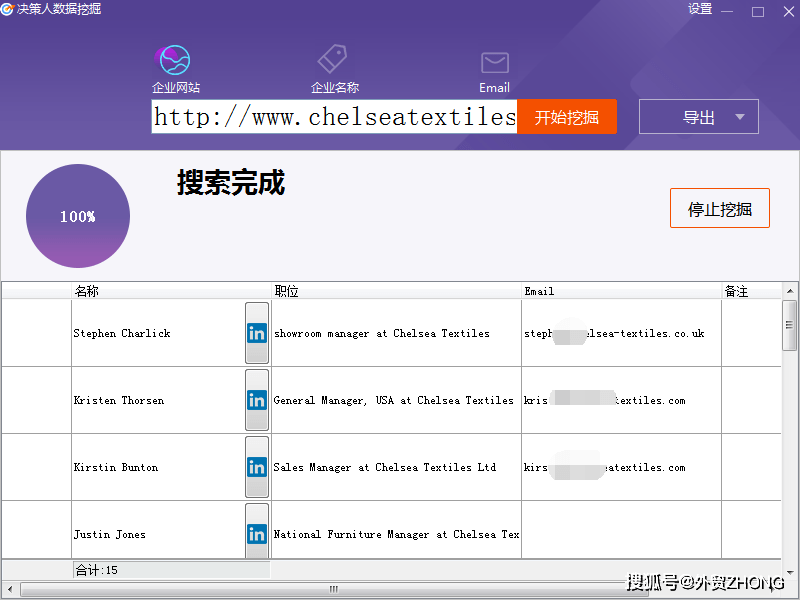Select Kristen Thorsen's email cell

(621, 401)
